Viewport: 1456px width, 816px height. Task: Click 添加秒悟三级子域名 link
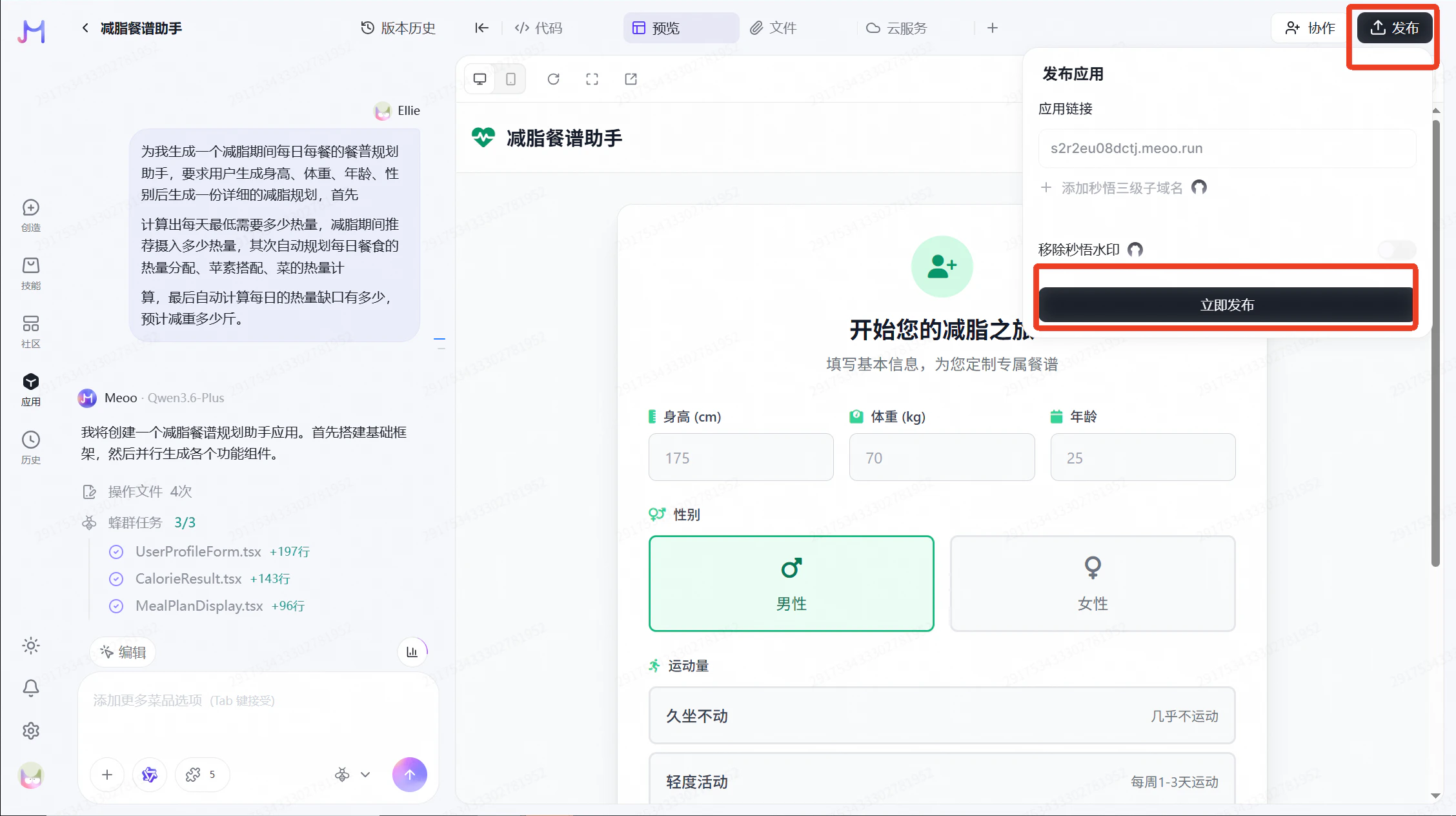click(1122, 188)
